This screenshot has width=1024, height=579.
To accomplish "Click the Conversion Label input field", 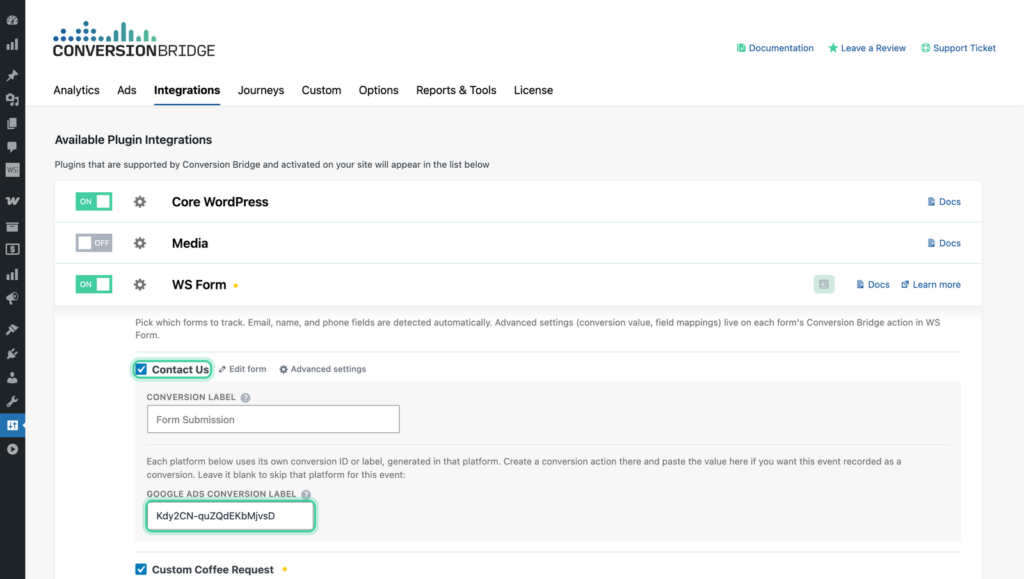I will coord(273,419).
